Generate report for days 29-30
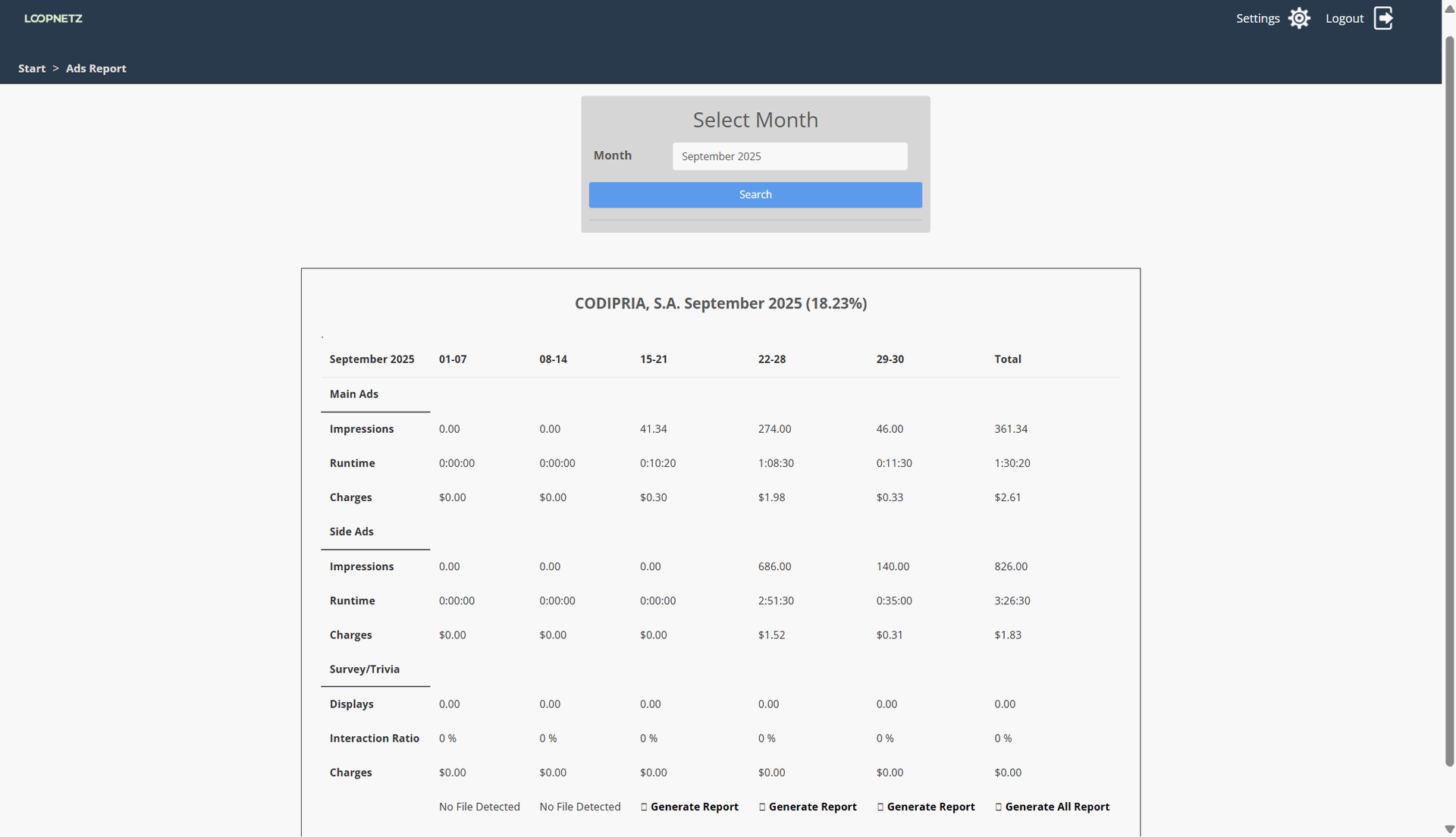This screenshot has width=1456, height=837. (x=930, y=807)
